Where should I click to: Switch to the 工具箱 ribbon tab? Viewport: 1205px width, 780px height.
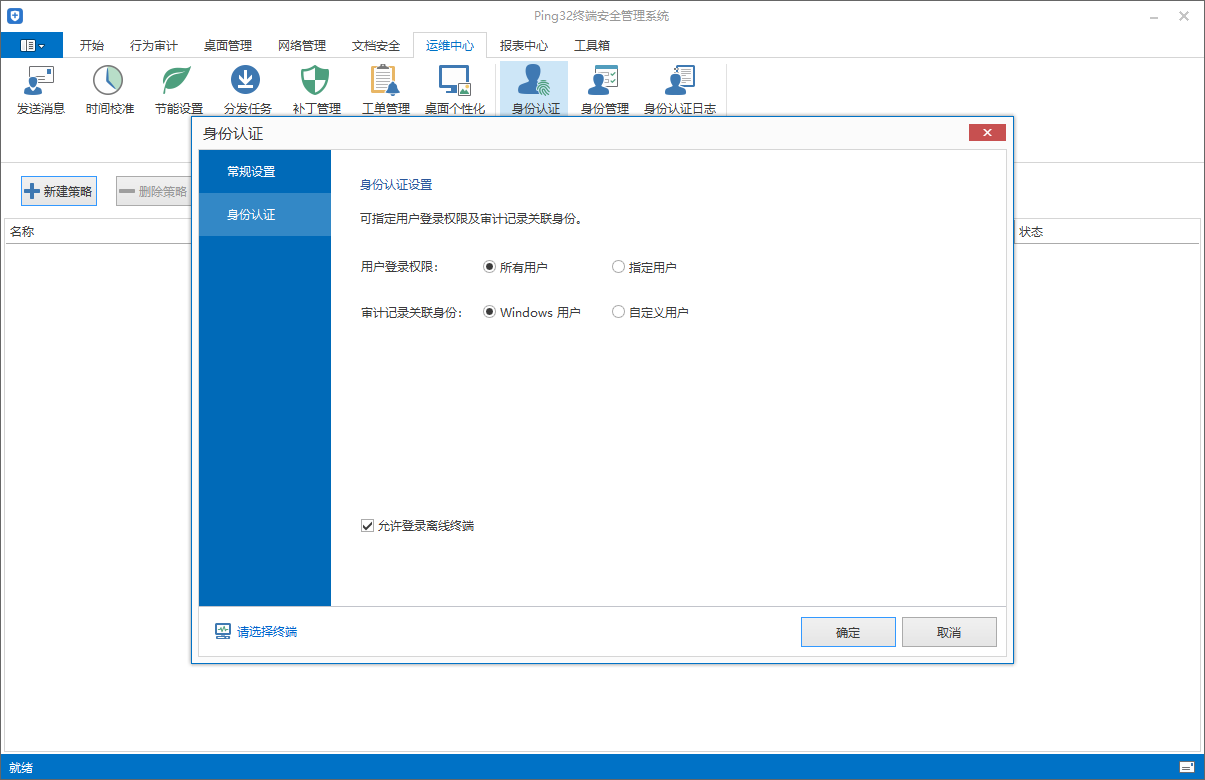[592, 45]
